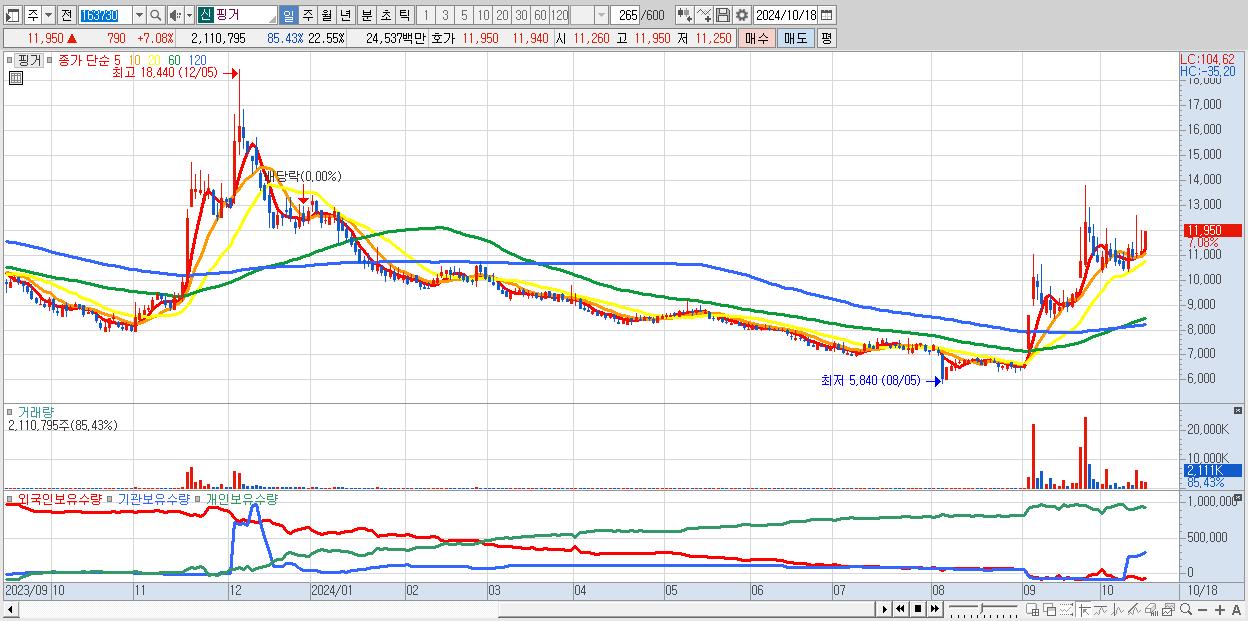Screen dimensions: 1248x621
Task: Click the A auto-scale icon
Action: point(1236,610)
